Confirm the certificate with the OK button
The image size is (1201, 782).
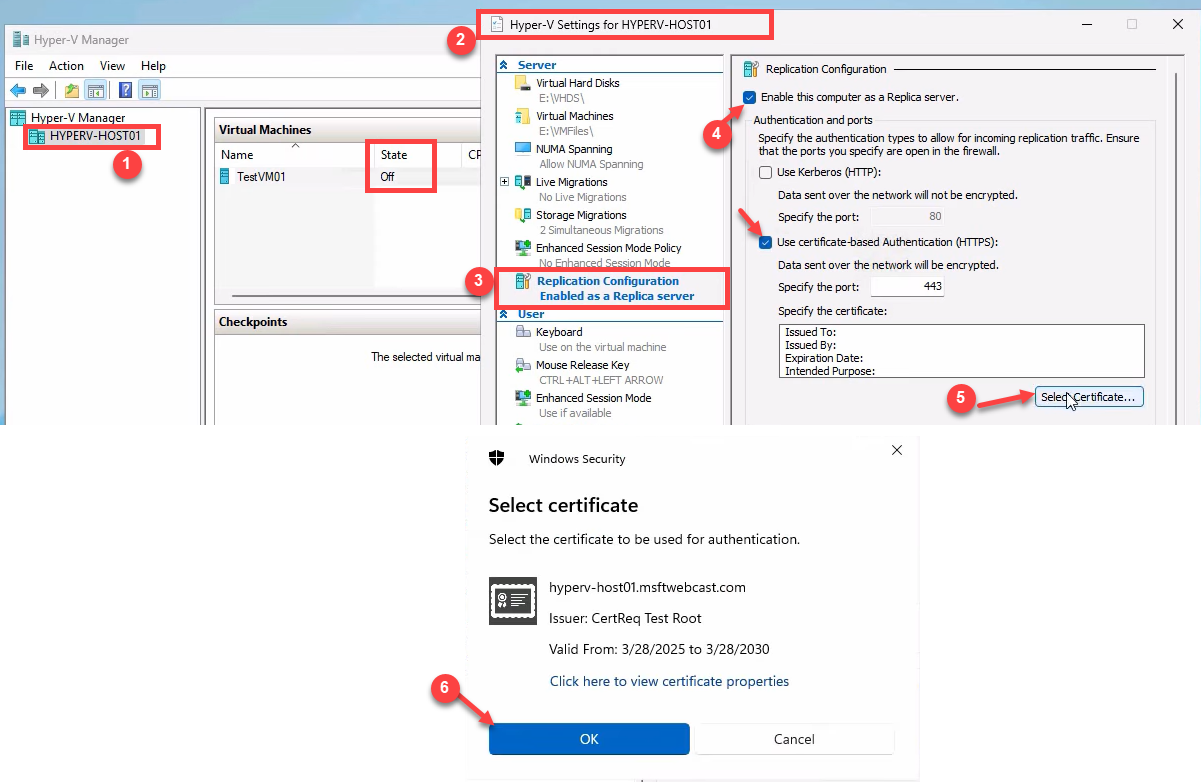tap(589, 739)
